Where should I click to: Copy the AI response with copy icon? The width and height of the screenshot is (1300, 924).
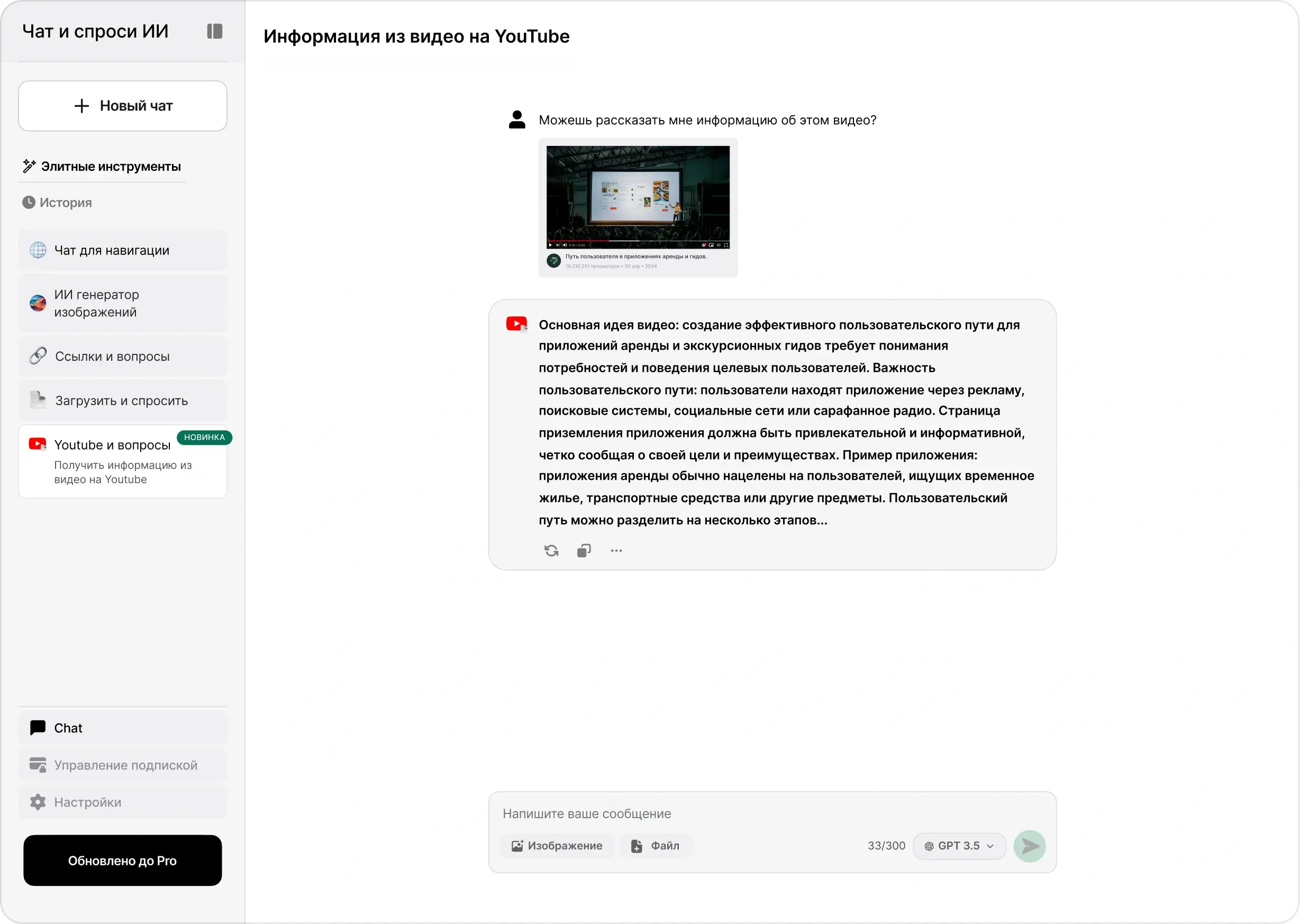coord(584,551)
